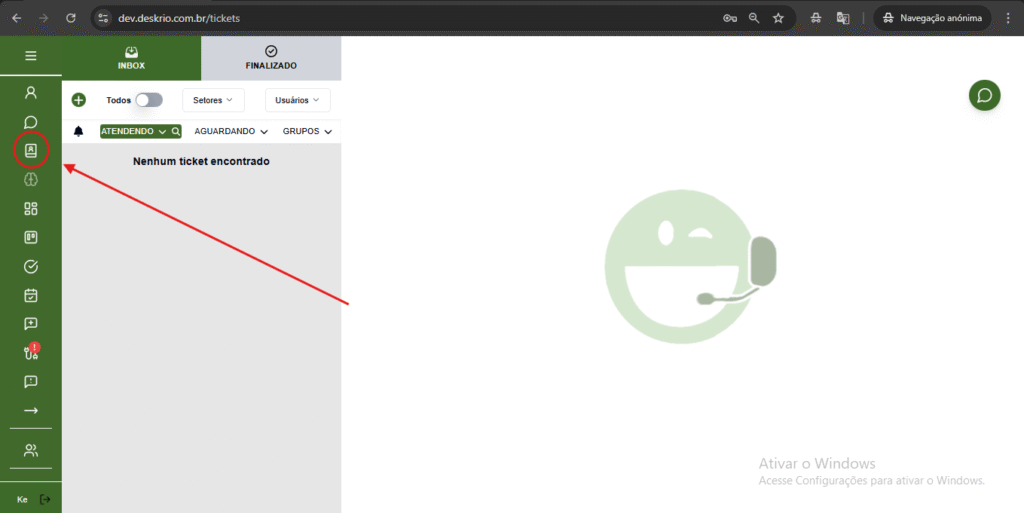Switch to the FINALIZADO tab

[271, 58]
